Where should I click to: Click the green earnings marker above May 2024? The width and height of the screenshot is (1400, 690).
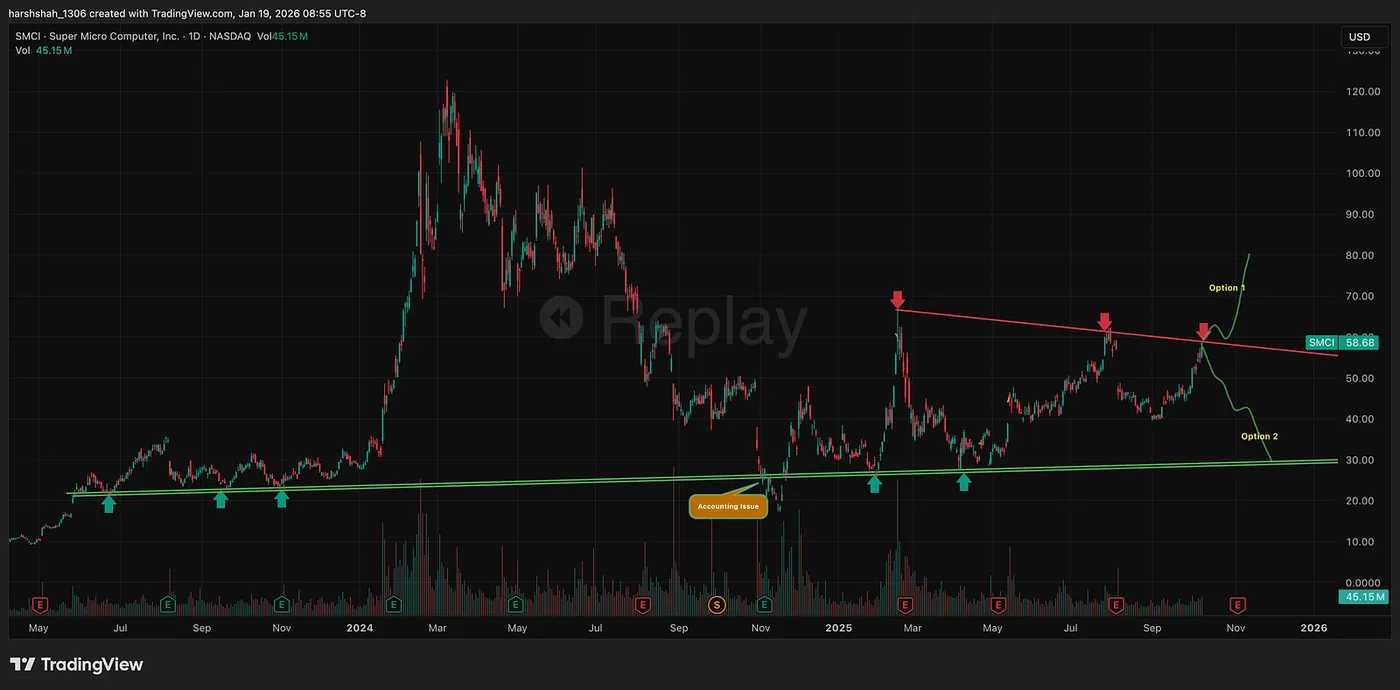pos(515,605)
